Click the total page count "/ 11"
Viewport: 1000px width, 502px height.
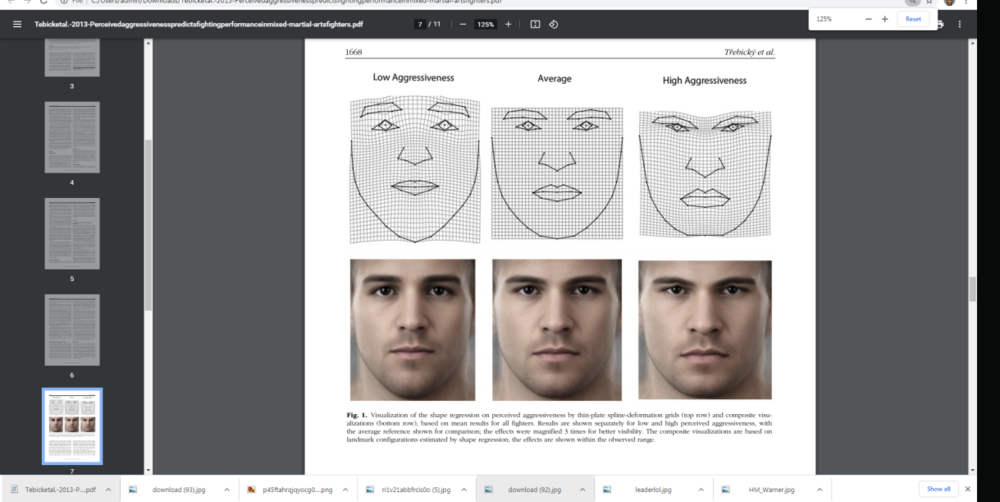[435, 24]
